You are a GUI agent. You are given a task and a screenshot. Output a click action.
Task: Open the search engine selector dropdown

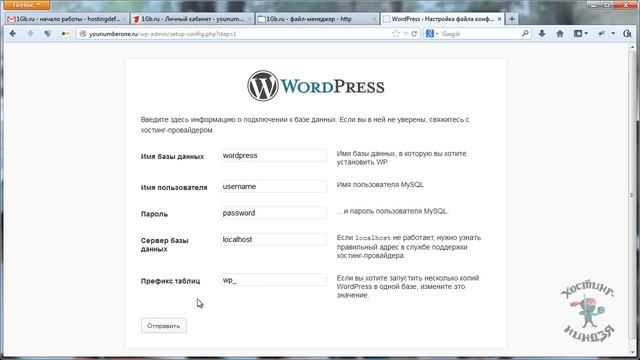(x=431, y=34)
